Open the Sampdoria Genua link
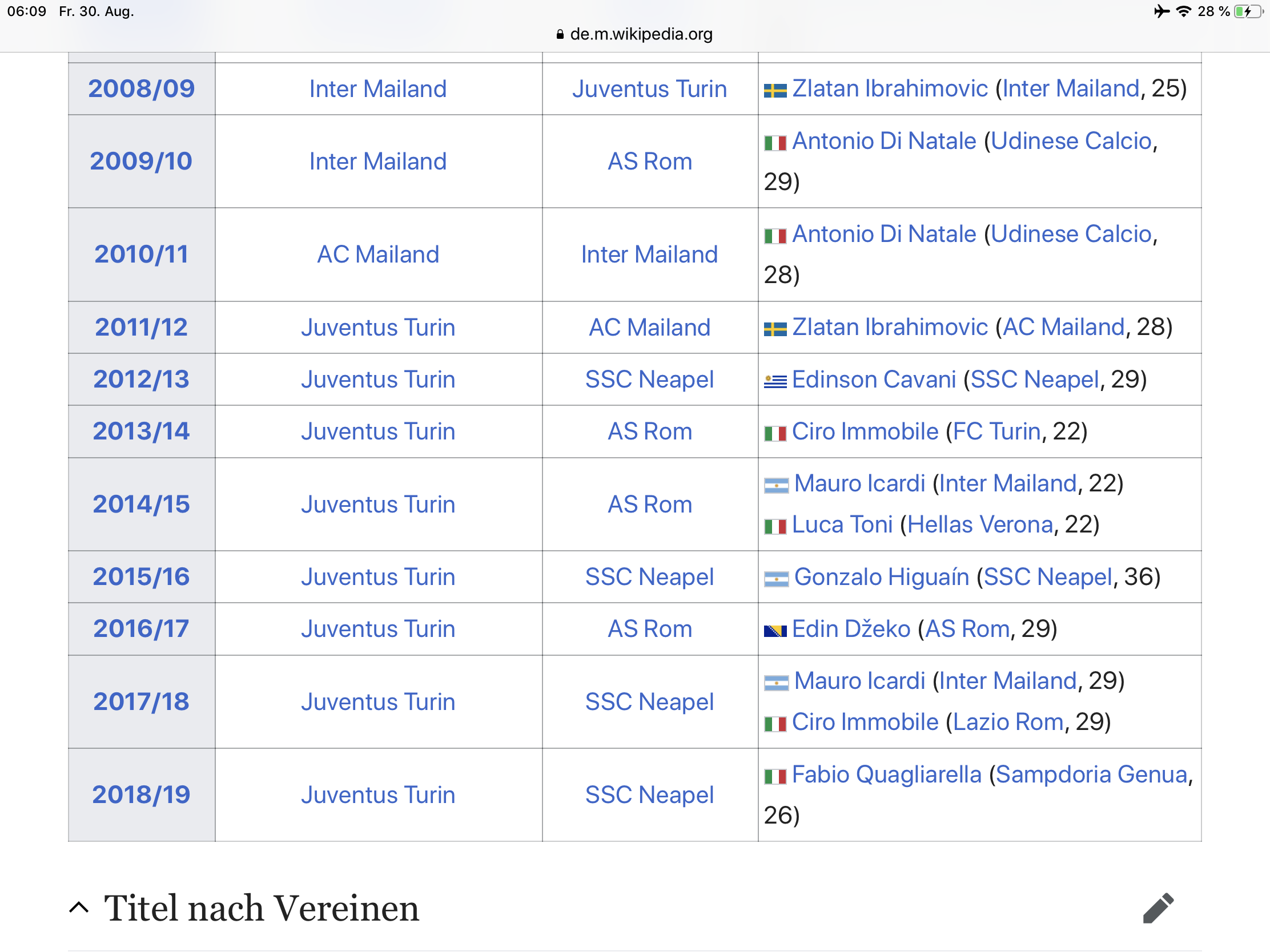 click(1091, 774)
